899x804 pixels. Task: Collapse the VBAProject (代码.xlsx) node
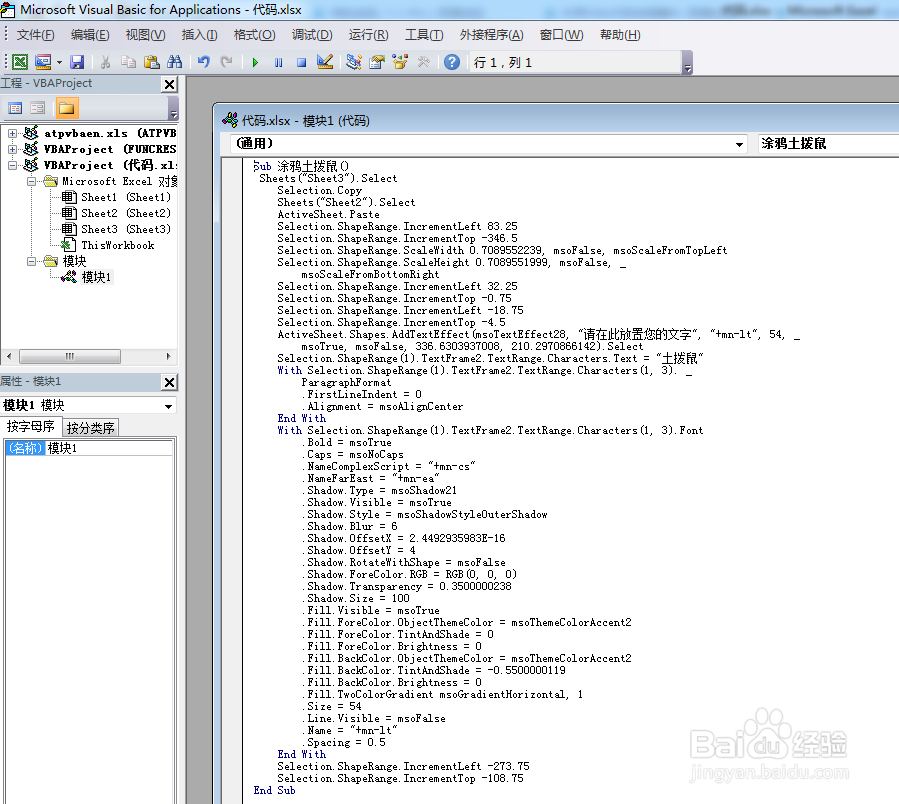coord(12,165)
